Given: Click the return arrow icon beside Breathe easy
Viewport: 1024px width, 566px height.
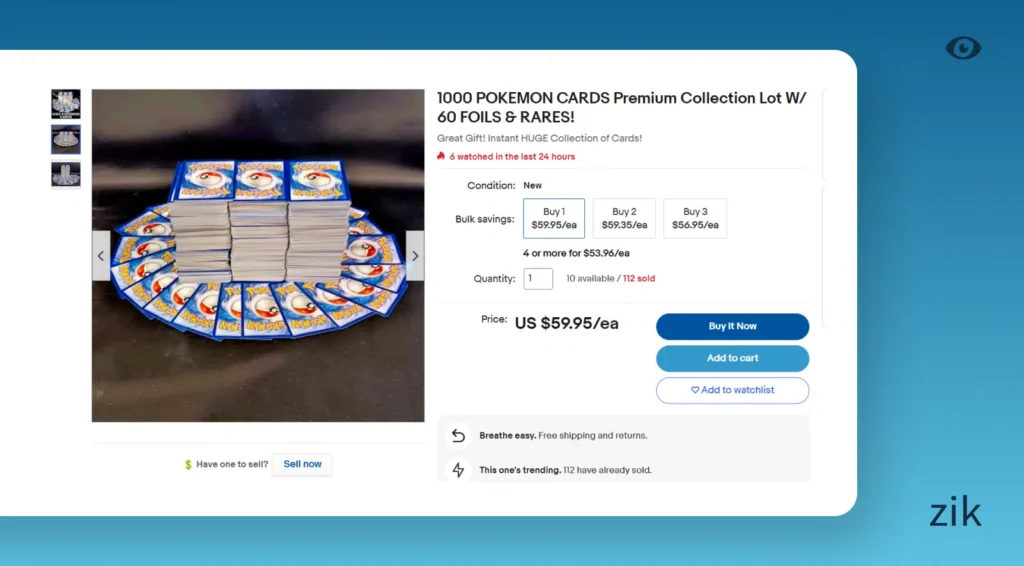Looking at the screenshot, I should [458, 436].
